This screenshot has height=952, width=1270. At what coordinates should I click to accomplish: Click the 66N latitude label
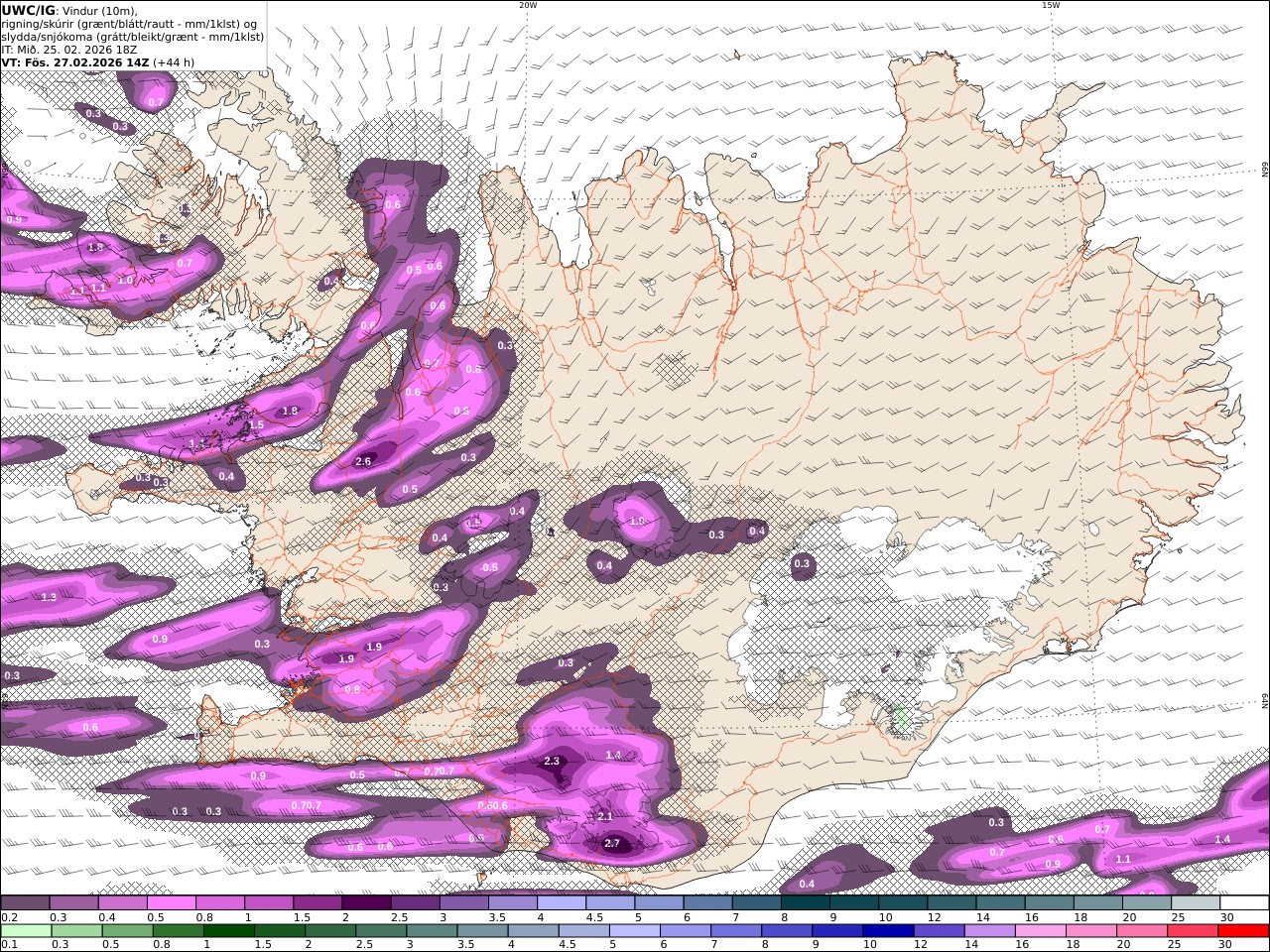coord(1265,171)
